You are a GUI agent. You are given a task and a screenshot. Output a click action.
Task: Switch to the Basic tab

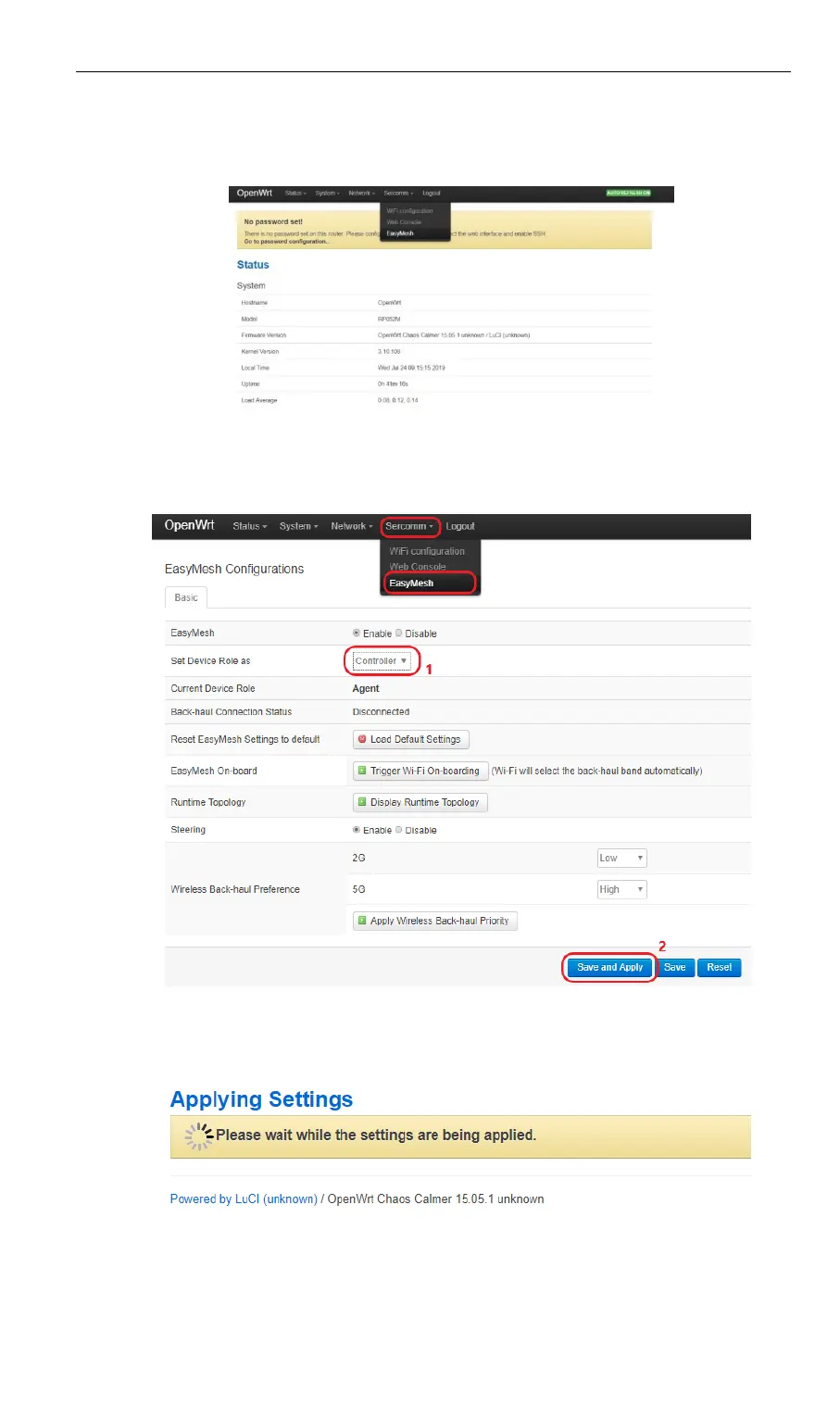[x=186, y=597]
